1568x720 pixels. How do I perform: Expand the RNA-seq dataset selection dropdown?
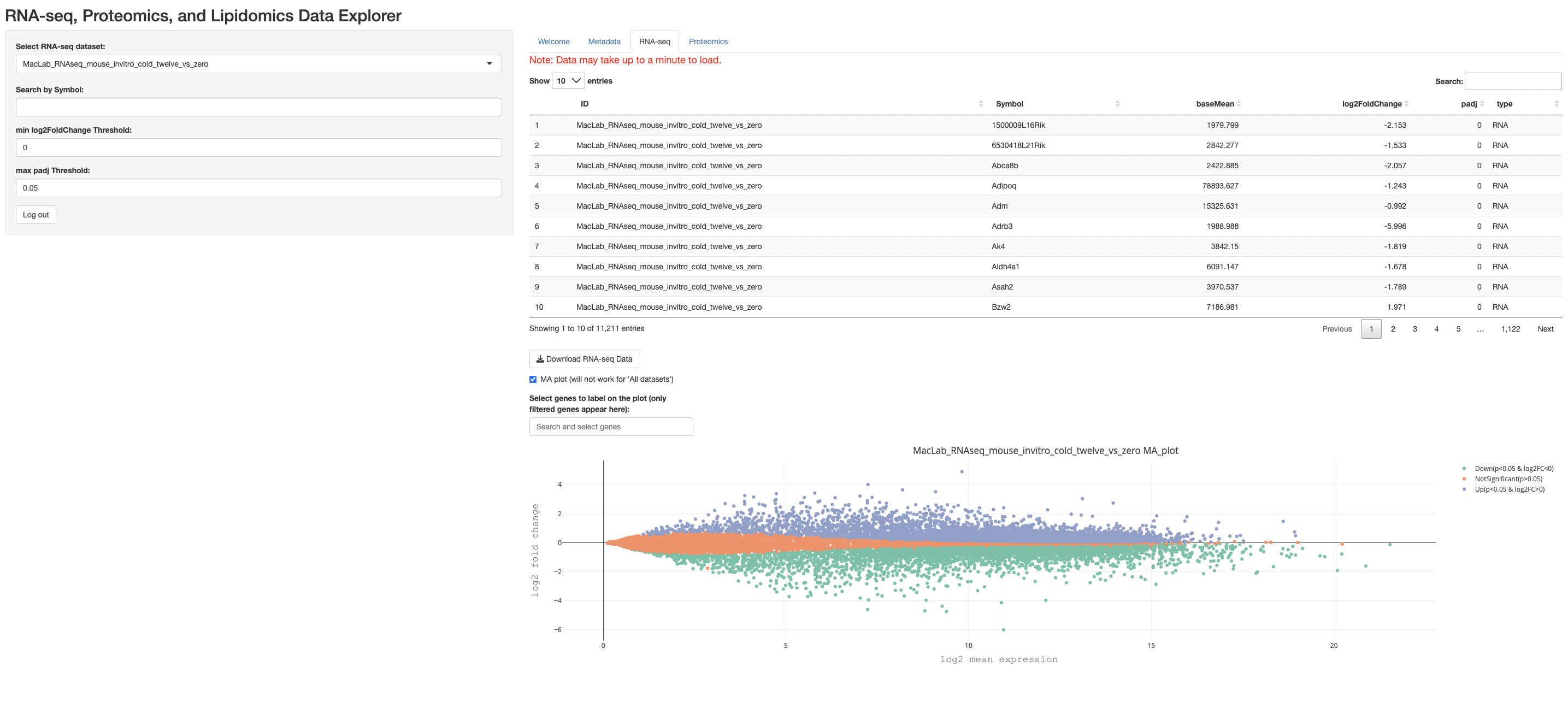coord(258,63)
